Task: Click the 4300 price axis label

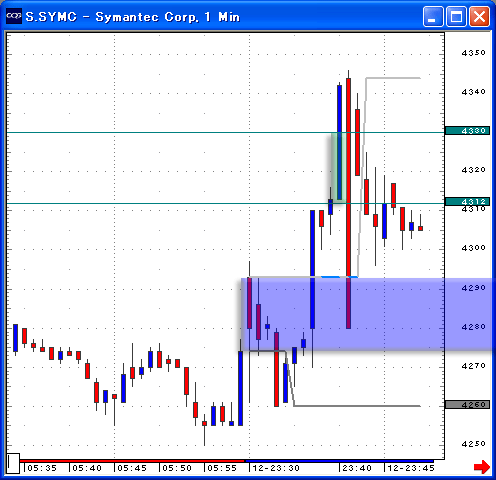Action: click(x=473, y=248)
